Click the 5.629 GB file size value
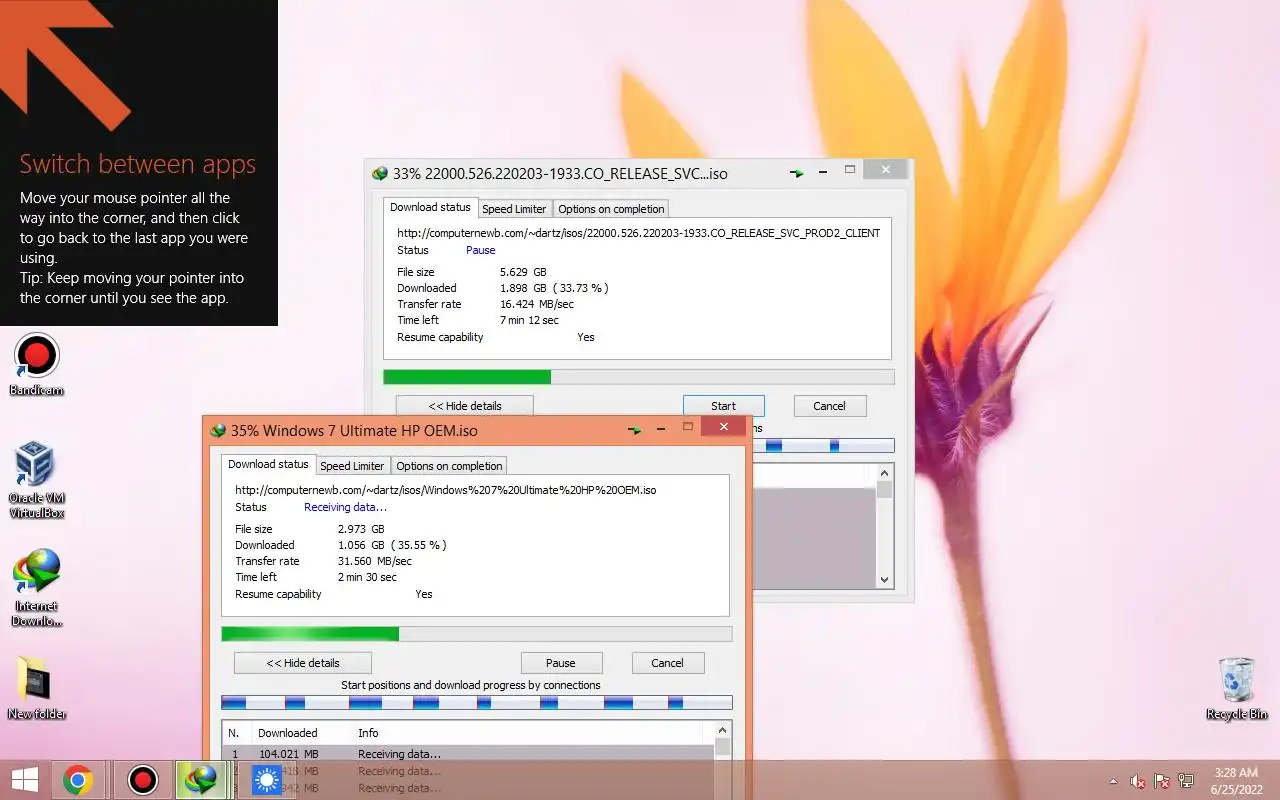 pos(523,272)
